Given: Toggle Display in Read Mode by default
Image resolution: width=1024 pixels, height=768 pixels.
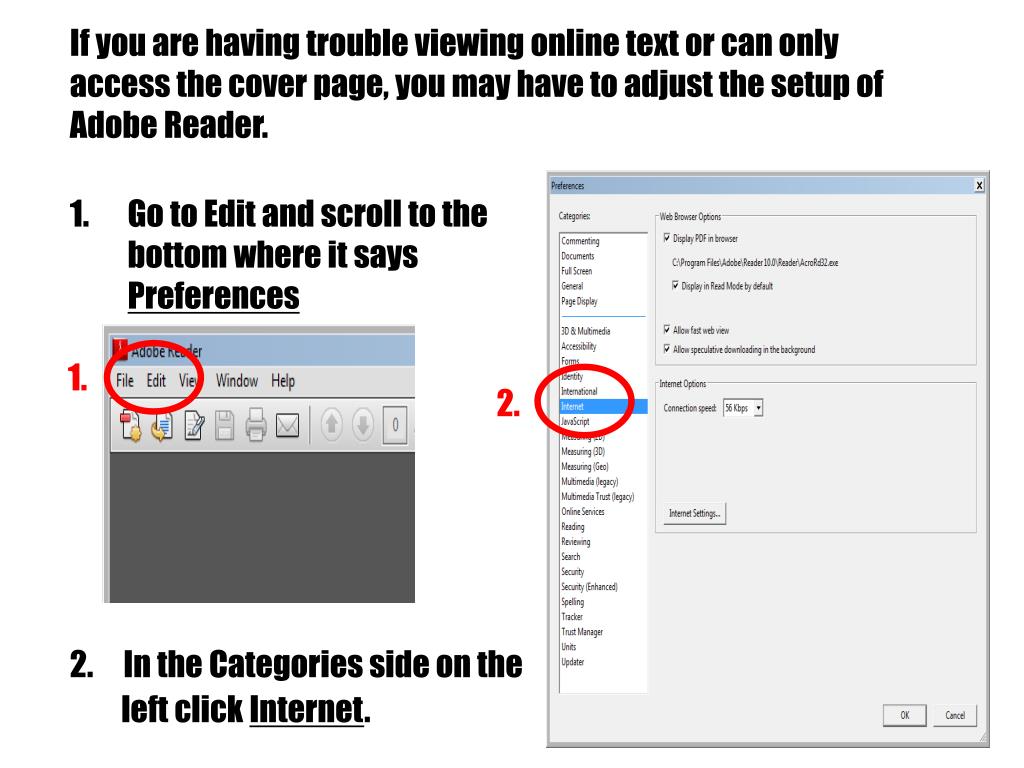Looking at the screenshot, I should click(x=675, y=285).
